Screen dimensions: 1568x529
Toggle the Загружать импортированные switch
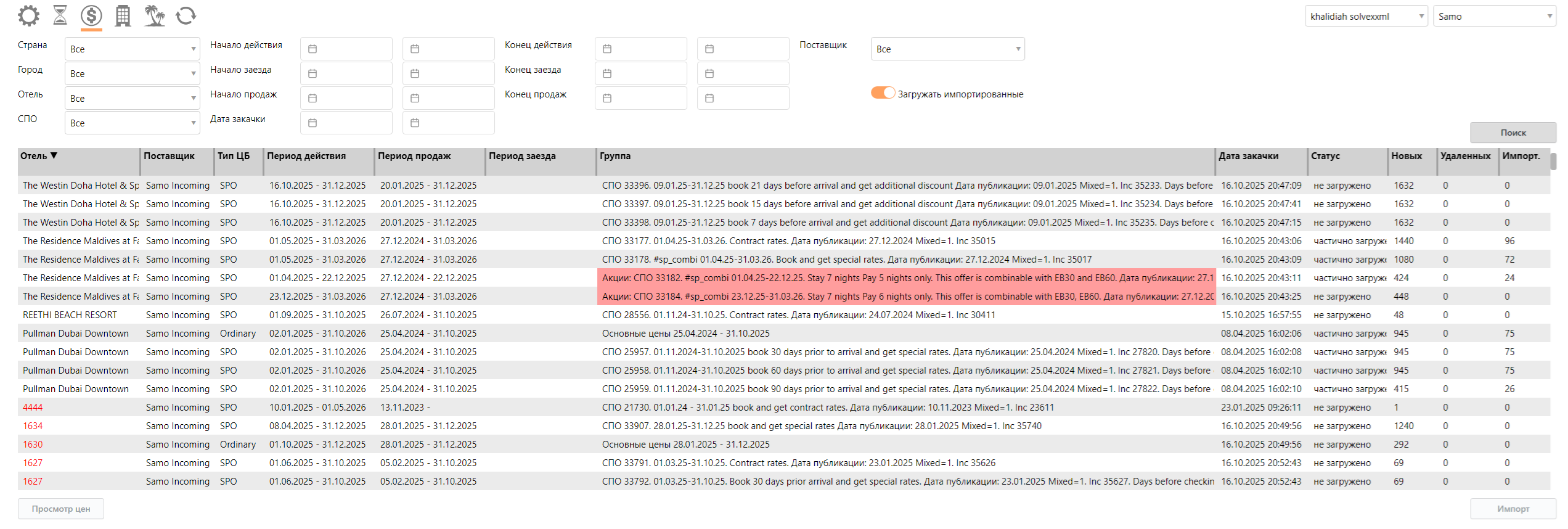[x=883, y=93]
